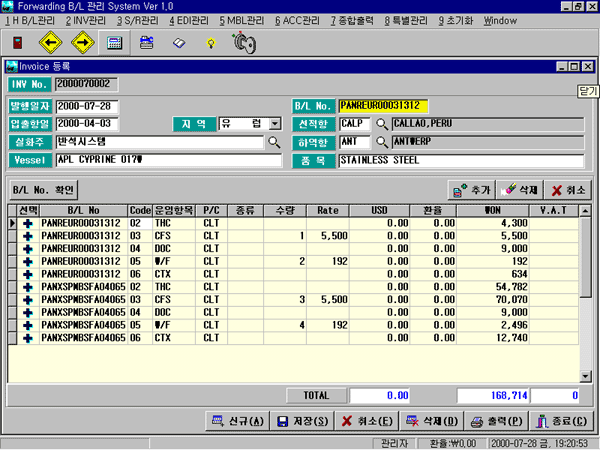Search loading port with magnifier next to CALP

(382, 124)
